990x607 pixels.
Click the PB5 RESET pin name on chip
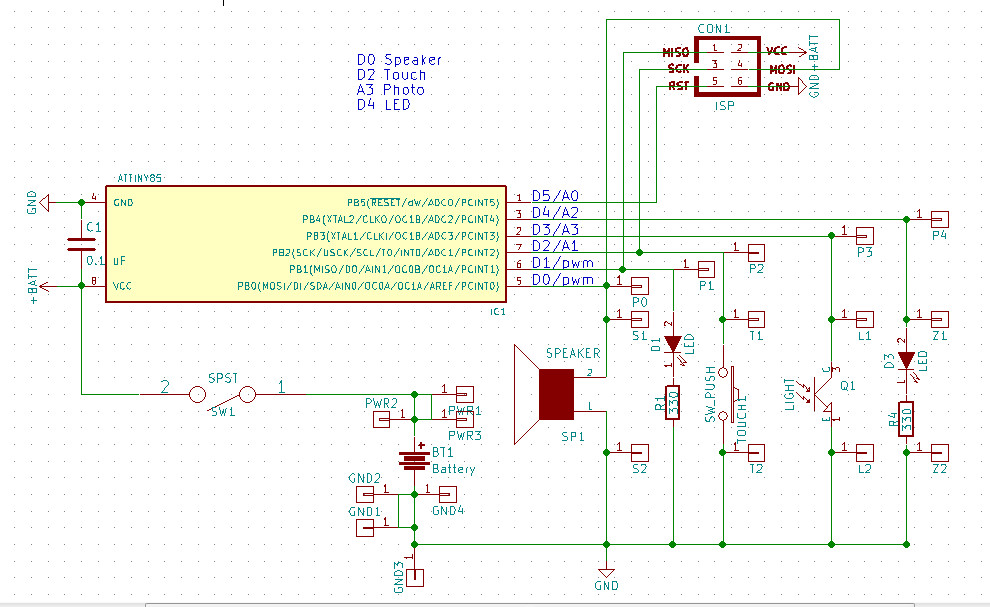pyautogui.click(x=423, y=203)
